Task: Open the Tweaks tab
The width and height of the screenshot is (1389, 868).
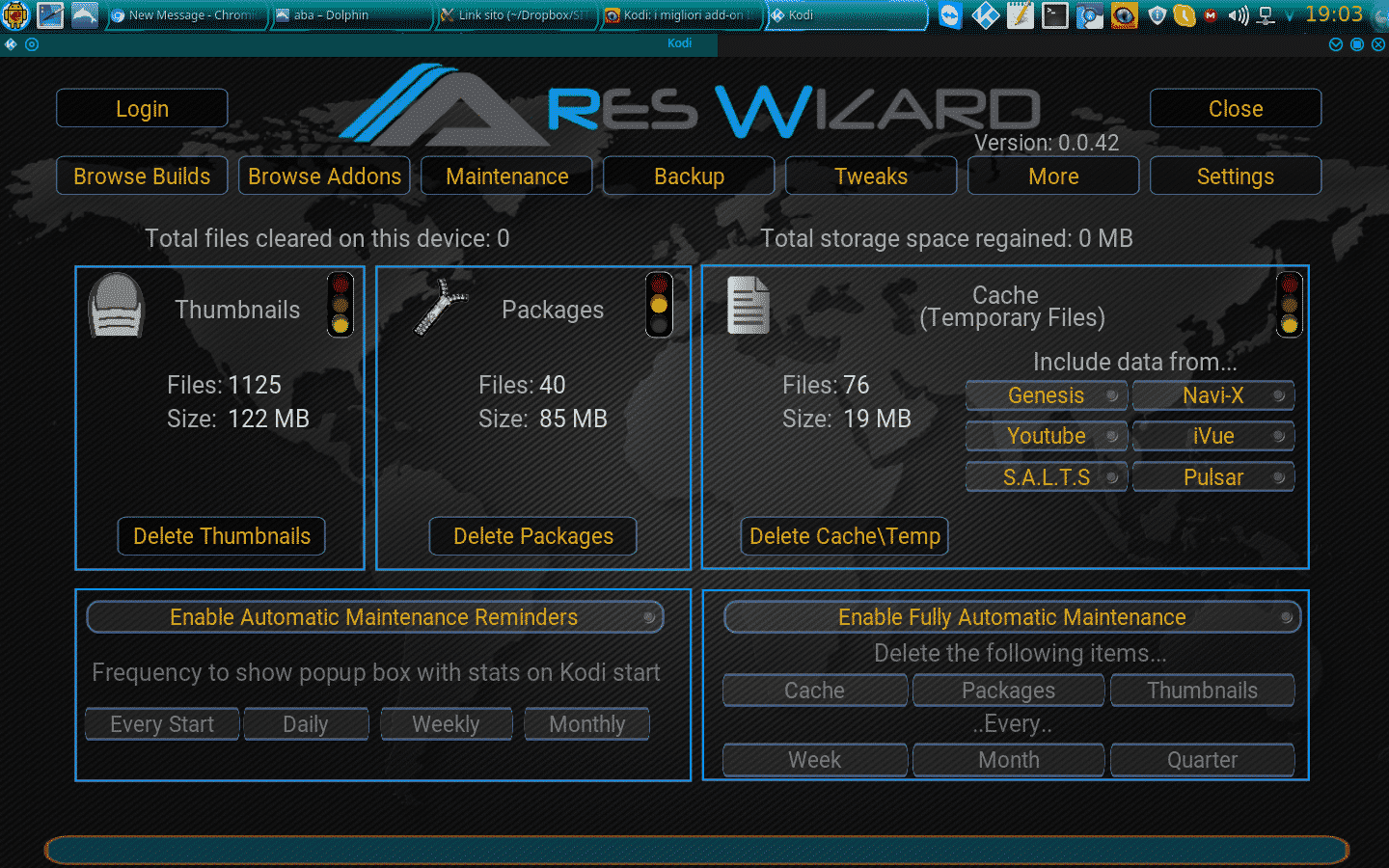Action: click(871, 176)
